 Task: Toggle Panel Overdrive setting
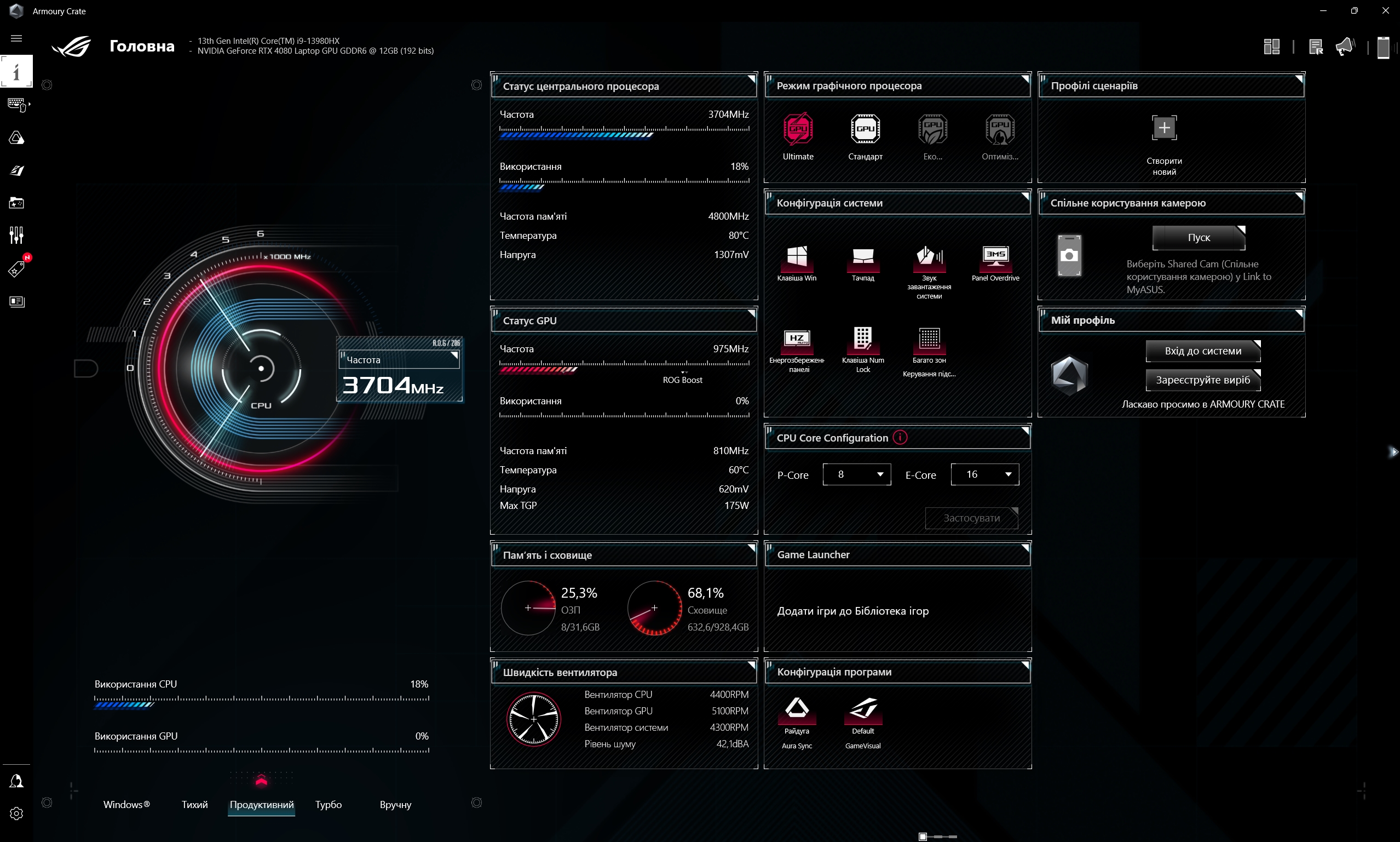(995, 257)
